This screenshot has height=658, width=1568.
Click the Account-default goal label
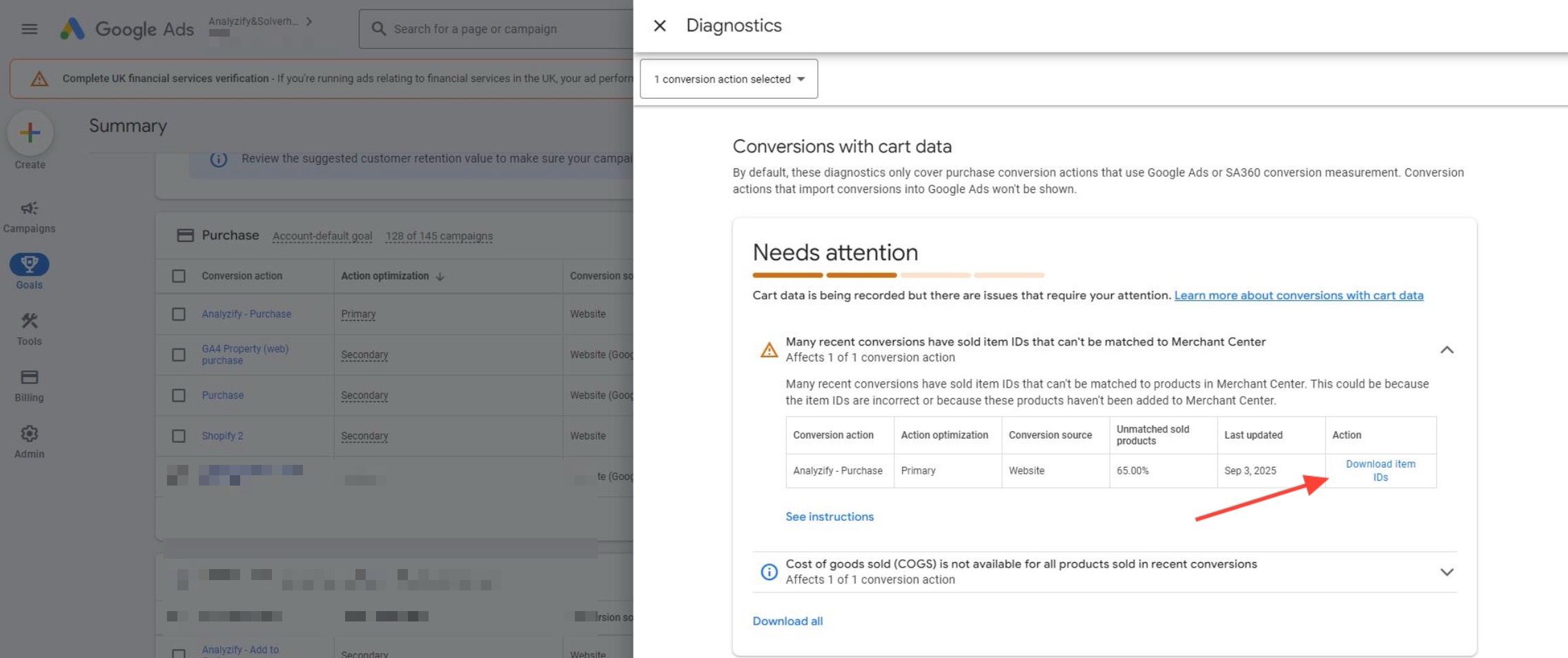pos(322,236)
